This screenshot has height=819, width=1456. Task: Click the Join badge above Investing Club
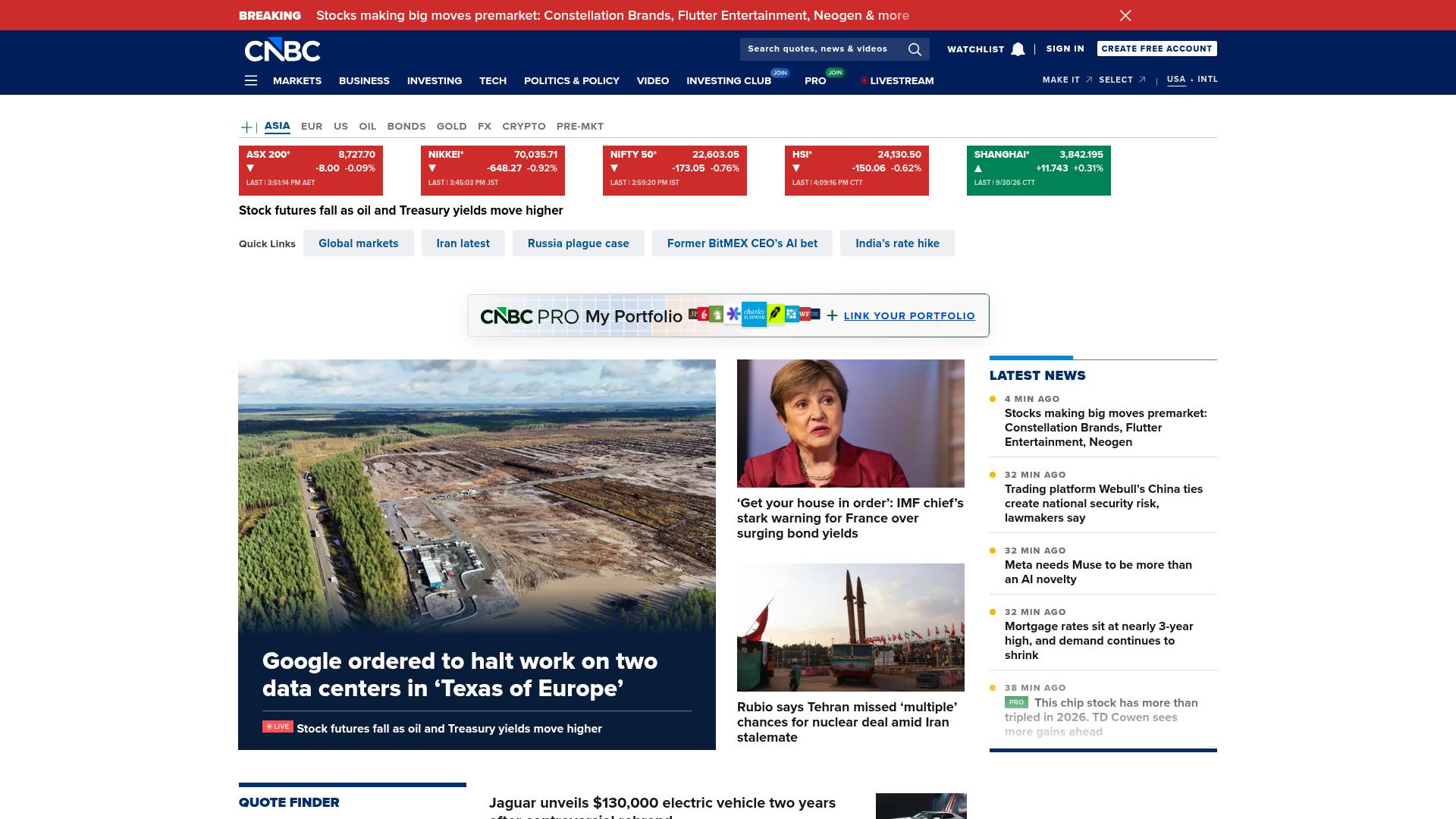tap(780, 73)
